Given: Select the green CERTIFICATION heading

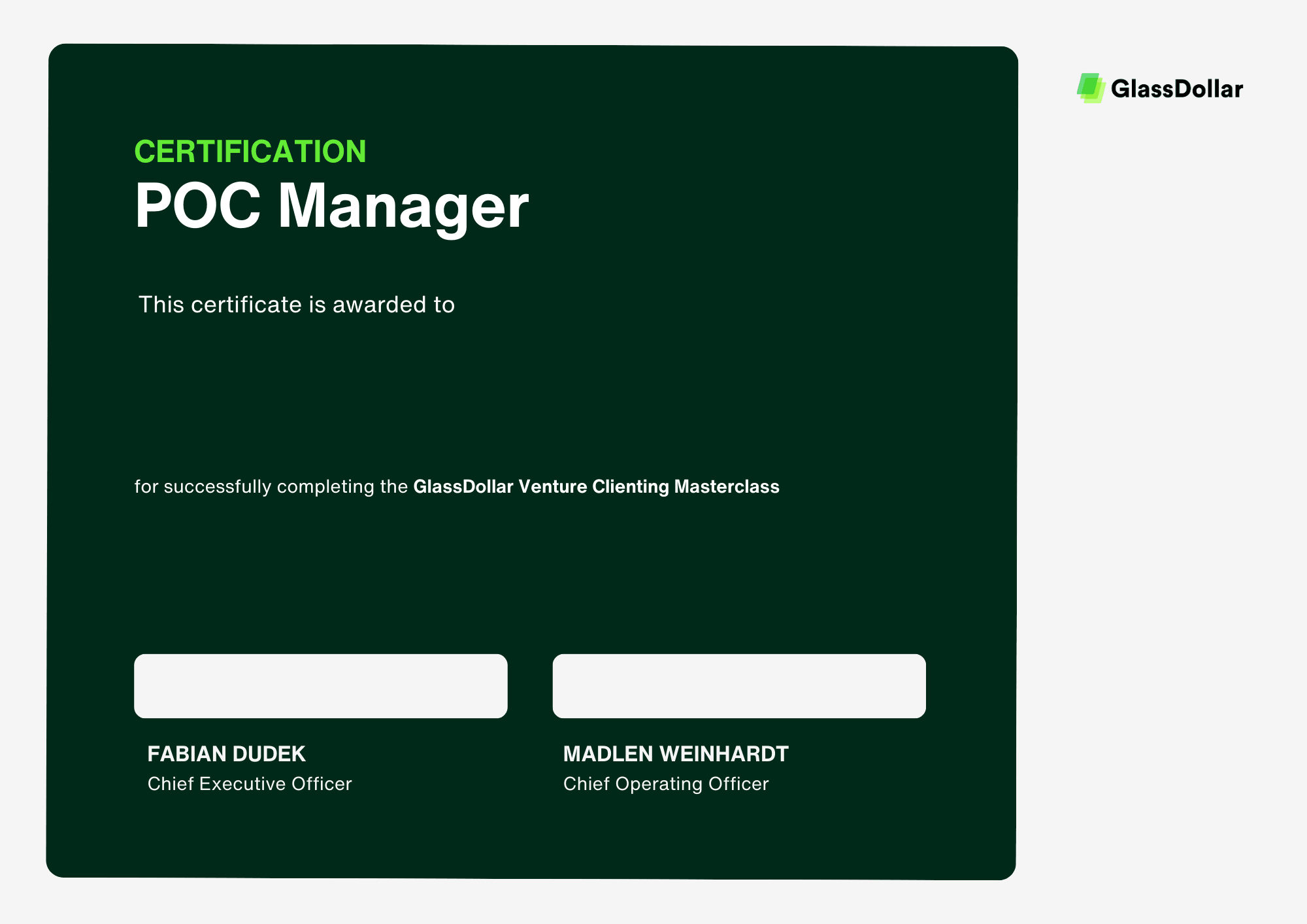Looking at the screenshot, I should [250, 152].
